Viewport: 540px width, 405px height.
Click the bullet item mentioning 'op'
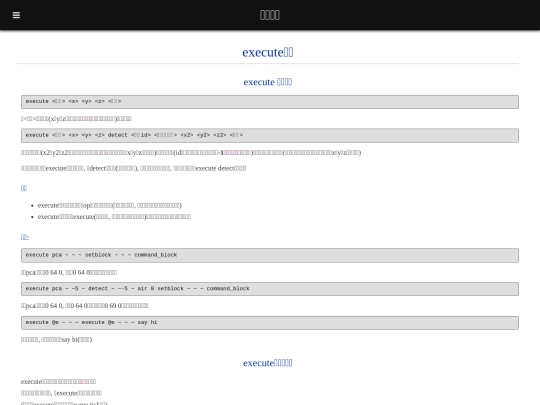[110, 206]
